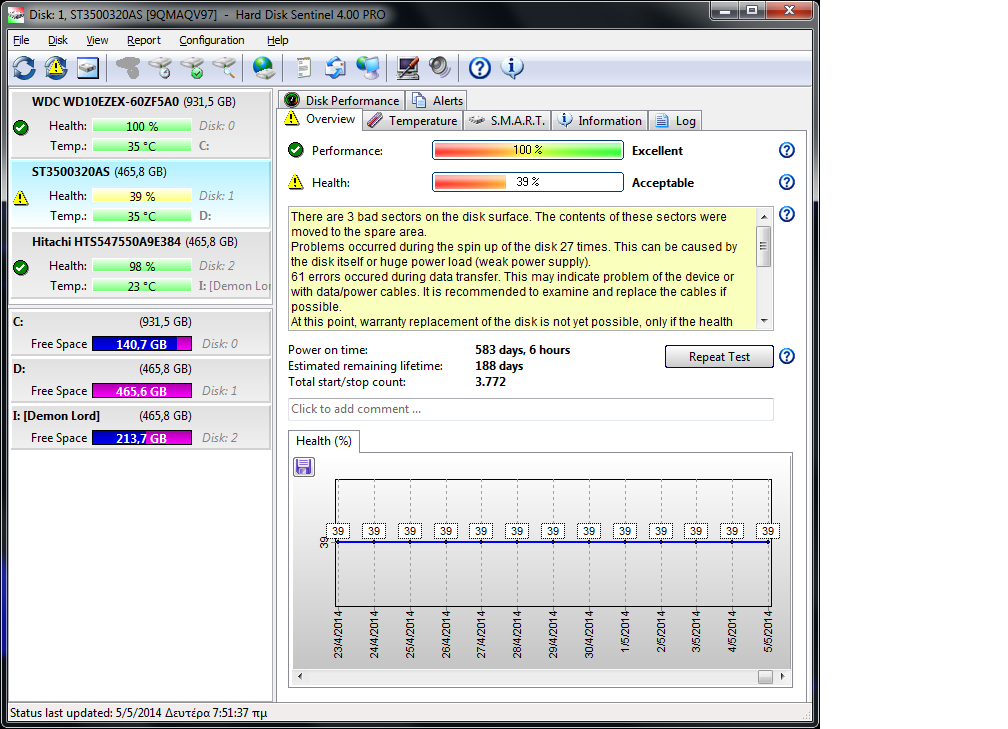1008x729 pixels.
Task: Select Hitachi HTS547550A9E384 disk entry
Action: click(x=141, y=264)
